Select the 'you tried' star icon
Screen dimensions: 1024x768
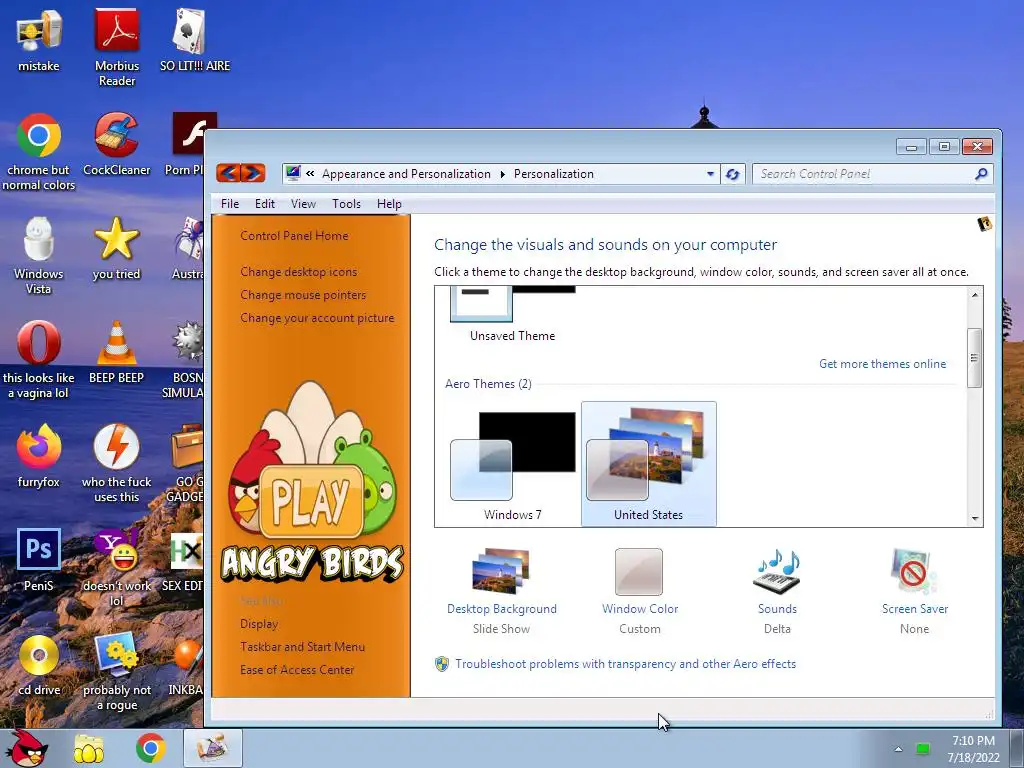tap(116, 248)
